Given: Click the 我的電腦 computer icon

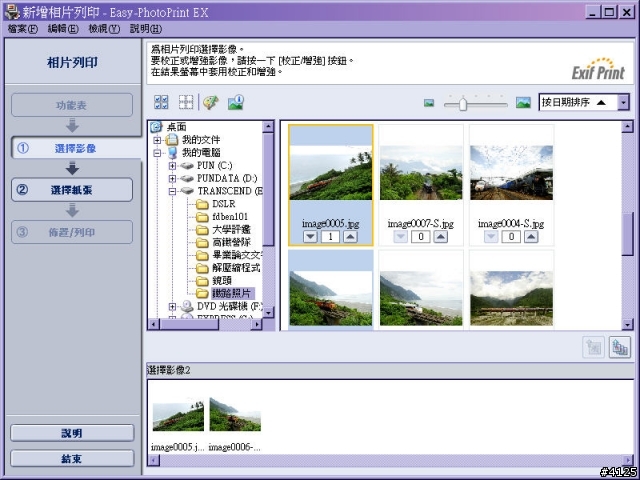Looking at the screenshot, I should (173, 153).
